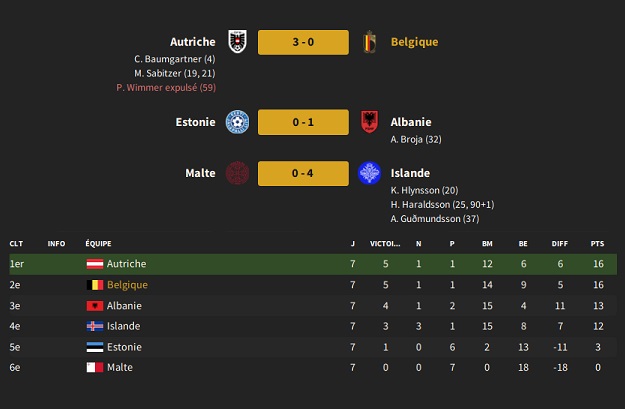Click the Estonie football crest icon

pyautogui.click(x=237, y=122)
